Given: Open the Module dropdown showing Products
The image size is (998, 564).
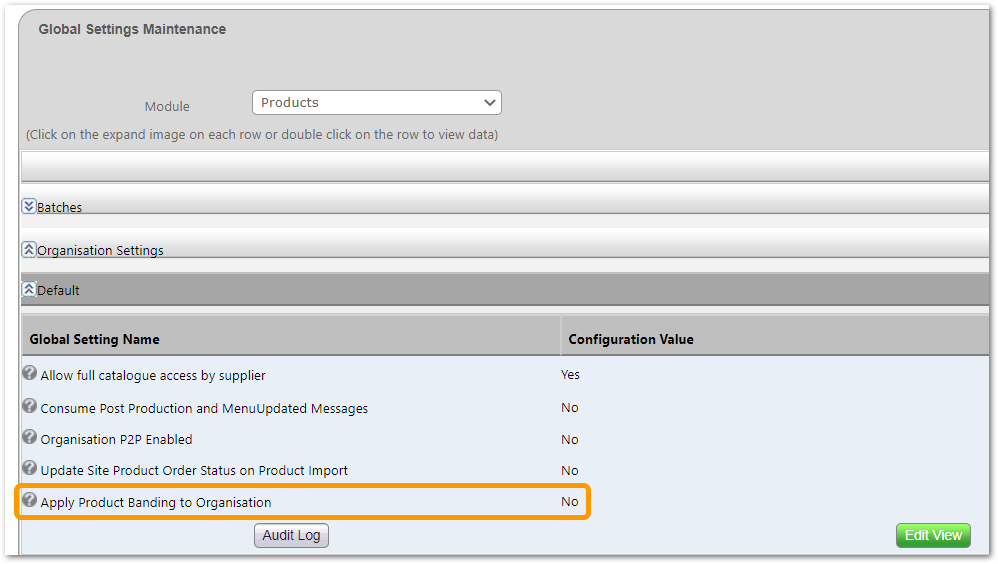Looking at the screenshot, I should [377, 102].
